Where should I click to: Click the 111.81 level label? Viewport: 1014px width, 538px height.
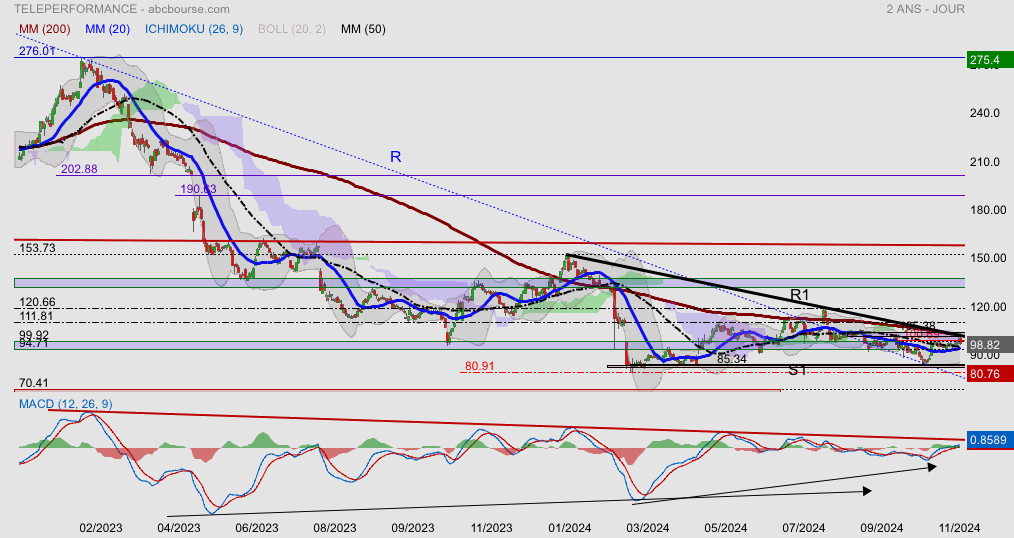(37, 316)
